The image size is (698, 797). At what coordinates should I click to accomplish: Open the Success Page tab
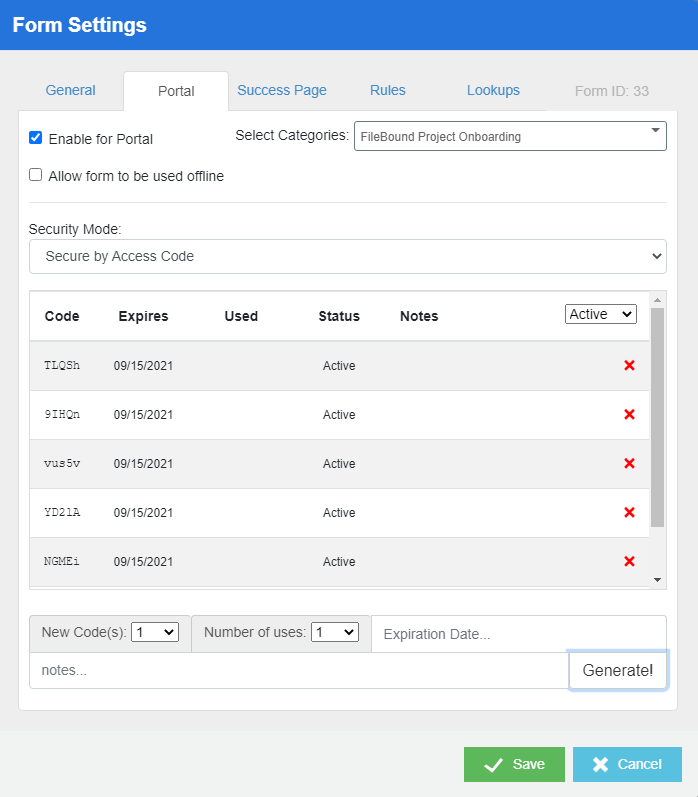click(282, 90)
